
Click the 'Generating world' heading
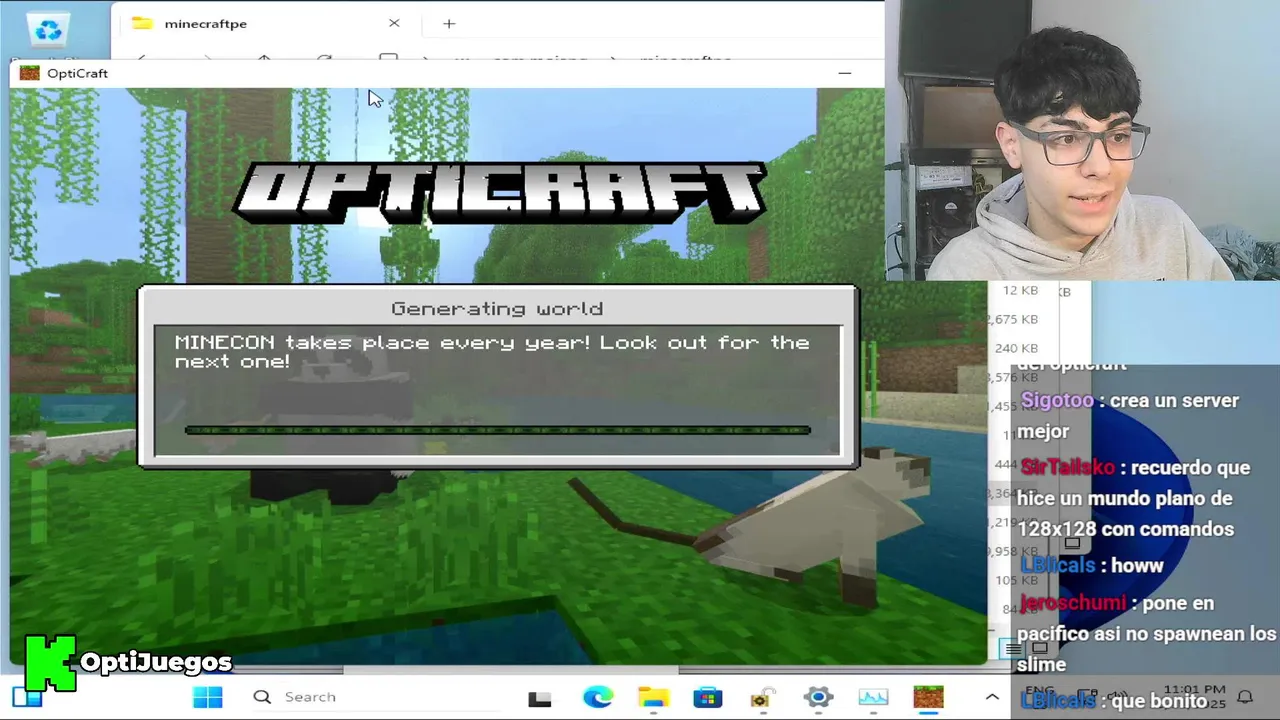[x=497, y=309]
